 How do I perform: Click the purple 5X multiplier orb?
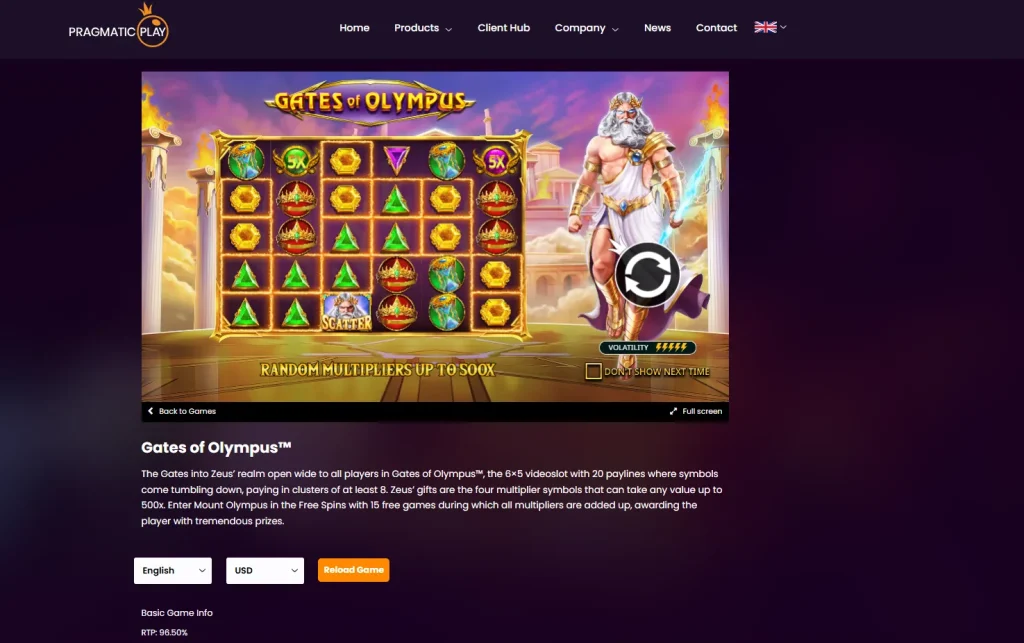coord(496,161)
